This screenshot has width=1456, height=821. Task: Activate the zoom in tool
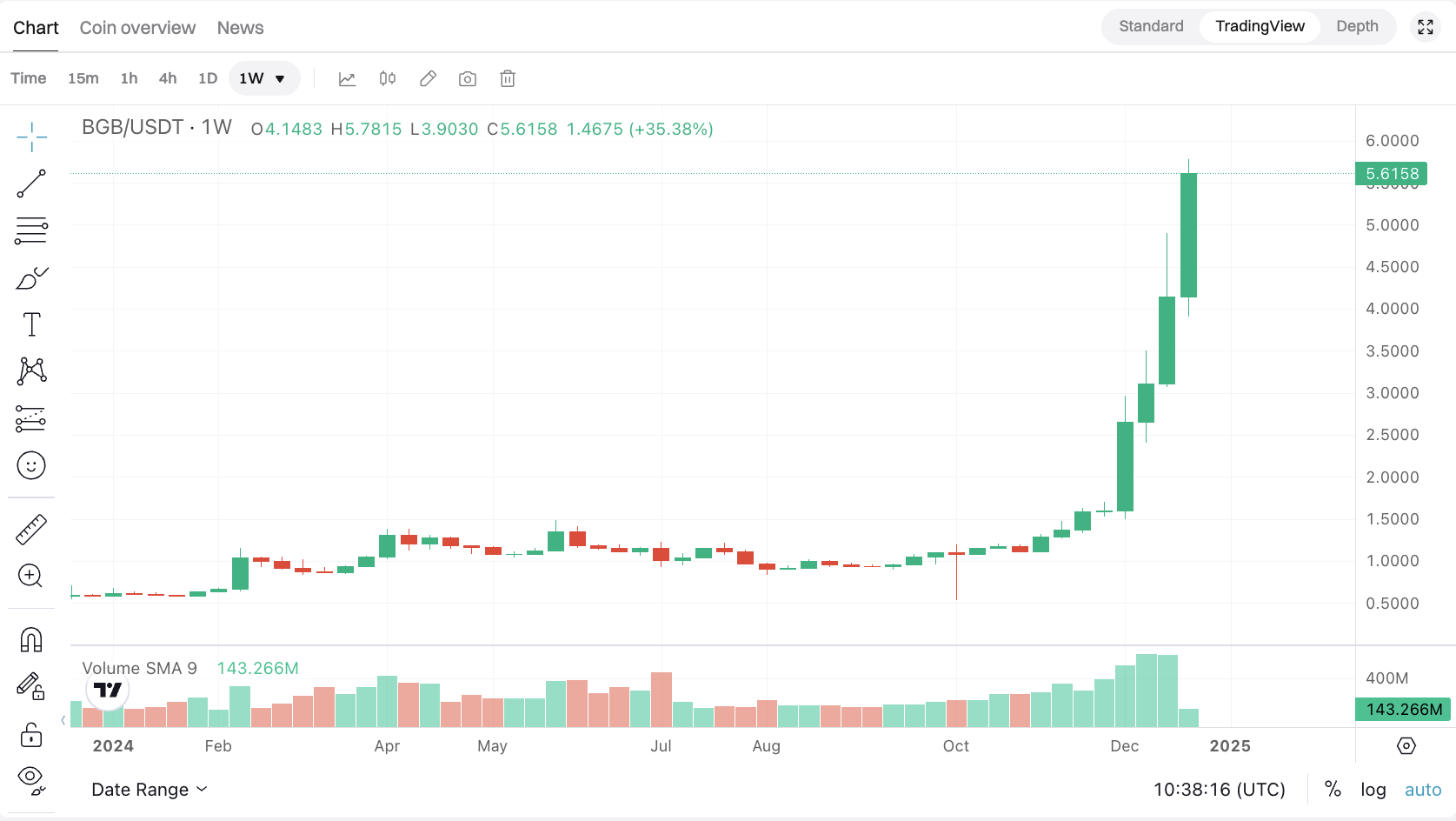(31, 576)
